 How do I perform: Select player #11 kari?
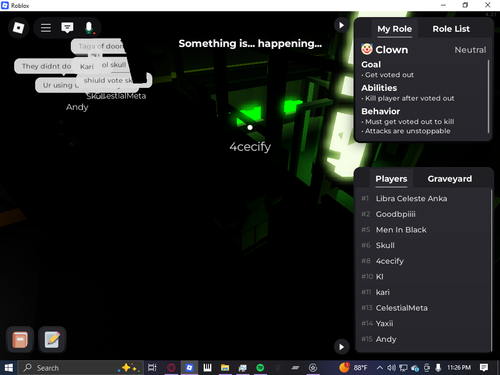coord(423,292)
